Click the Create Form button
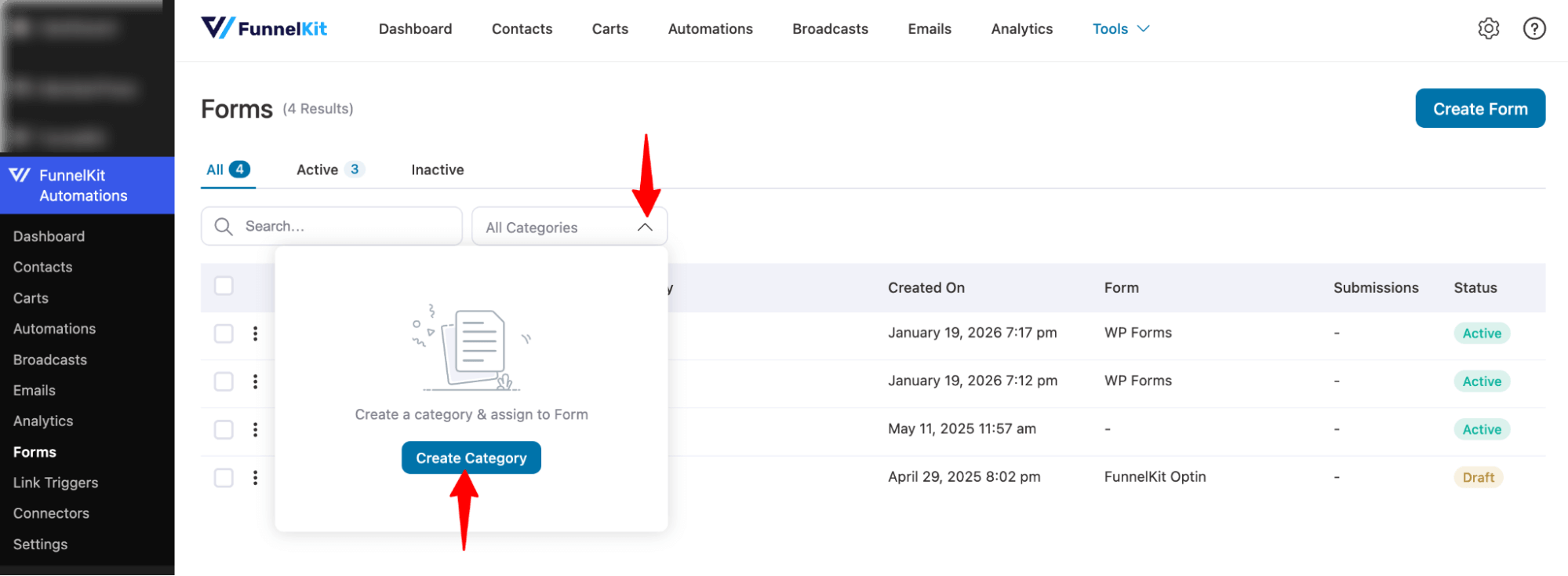The image size is (1568, 576). pos(1480,108)
